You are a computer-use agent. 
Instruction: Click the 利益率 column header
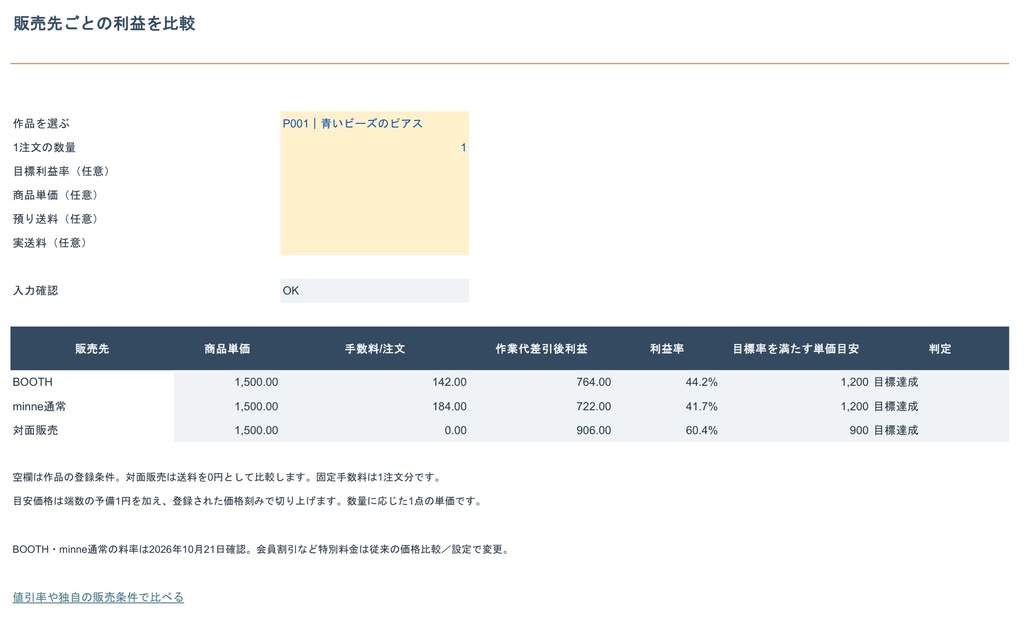click(667, 349)
